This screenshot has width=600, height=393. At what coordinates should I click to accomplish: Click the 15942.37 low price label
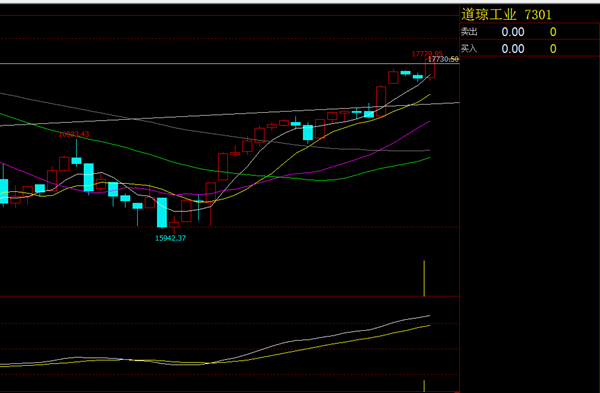pyautogui.click(x=170, y=238)
